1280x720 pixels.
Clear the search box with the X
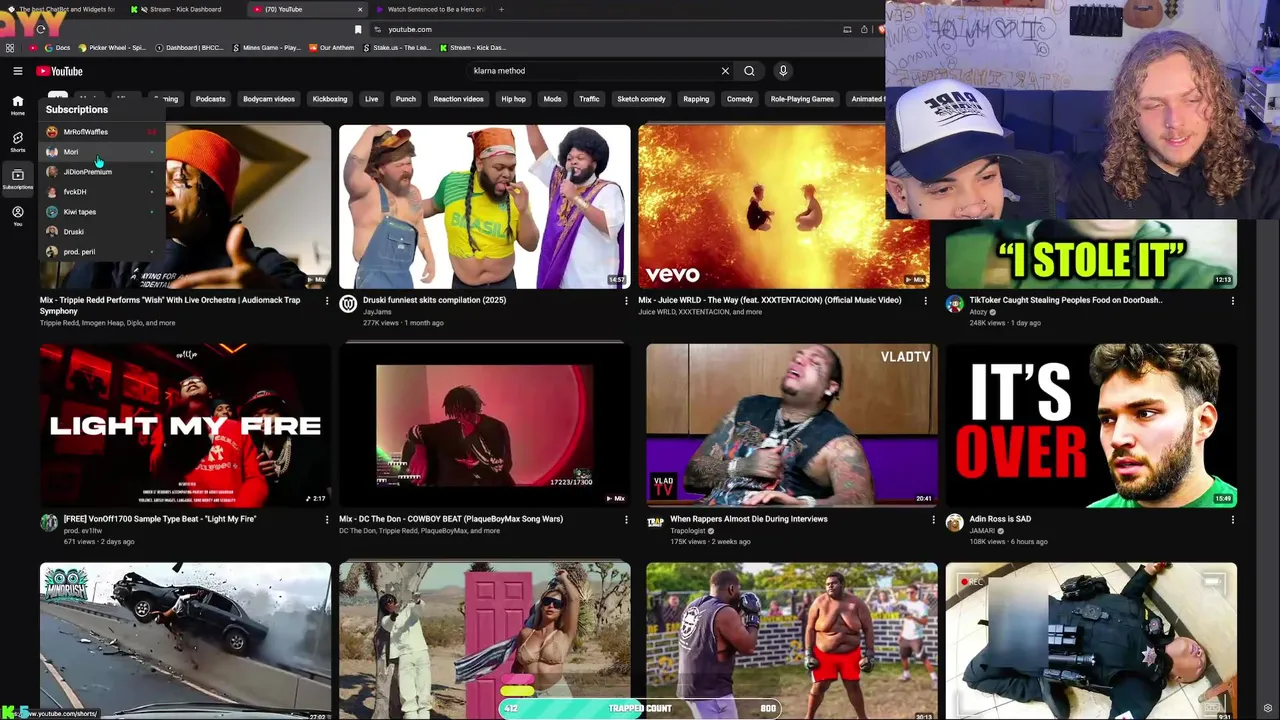(x=725, y=71)
